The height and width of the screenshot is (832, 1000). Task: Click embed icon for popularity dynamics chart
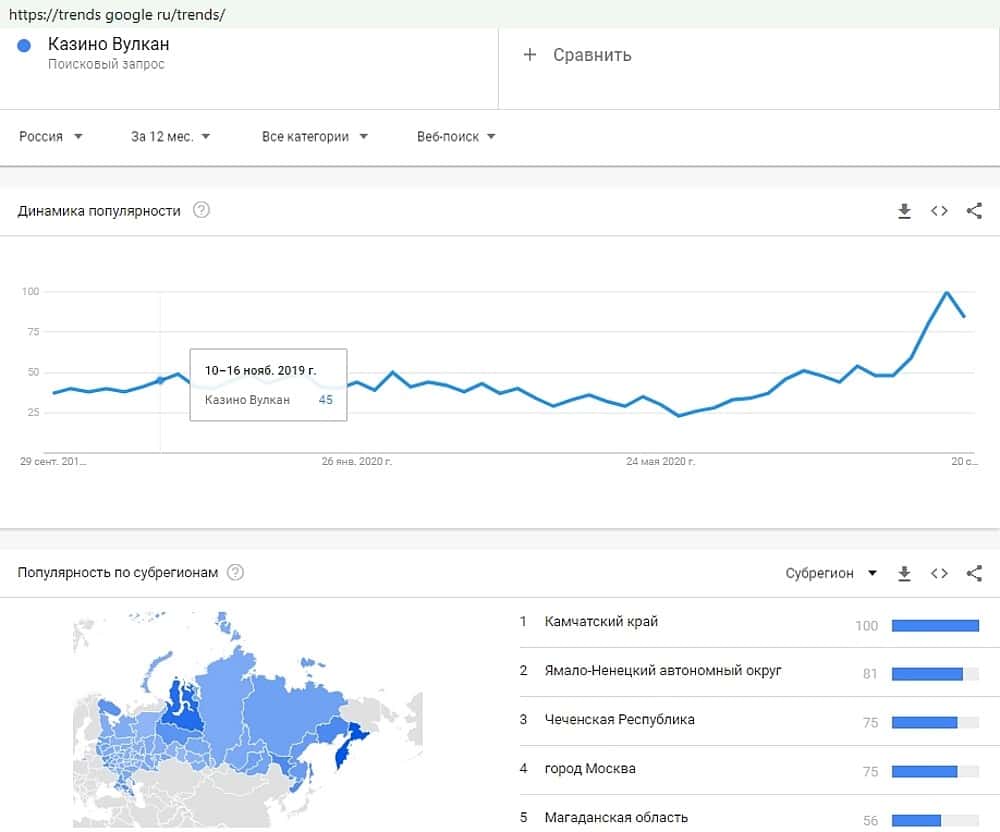pos(939,211)
